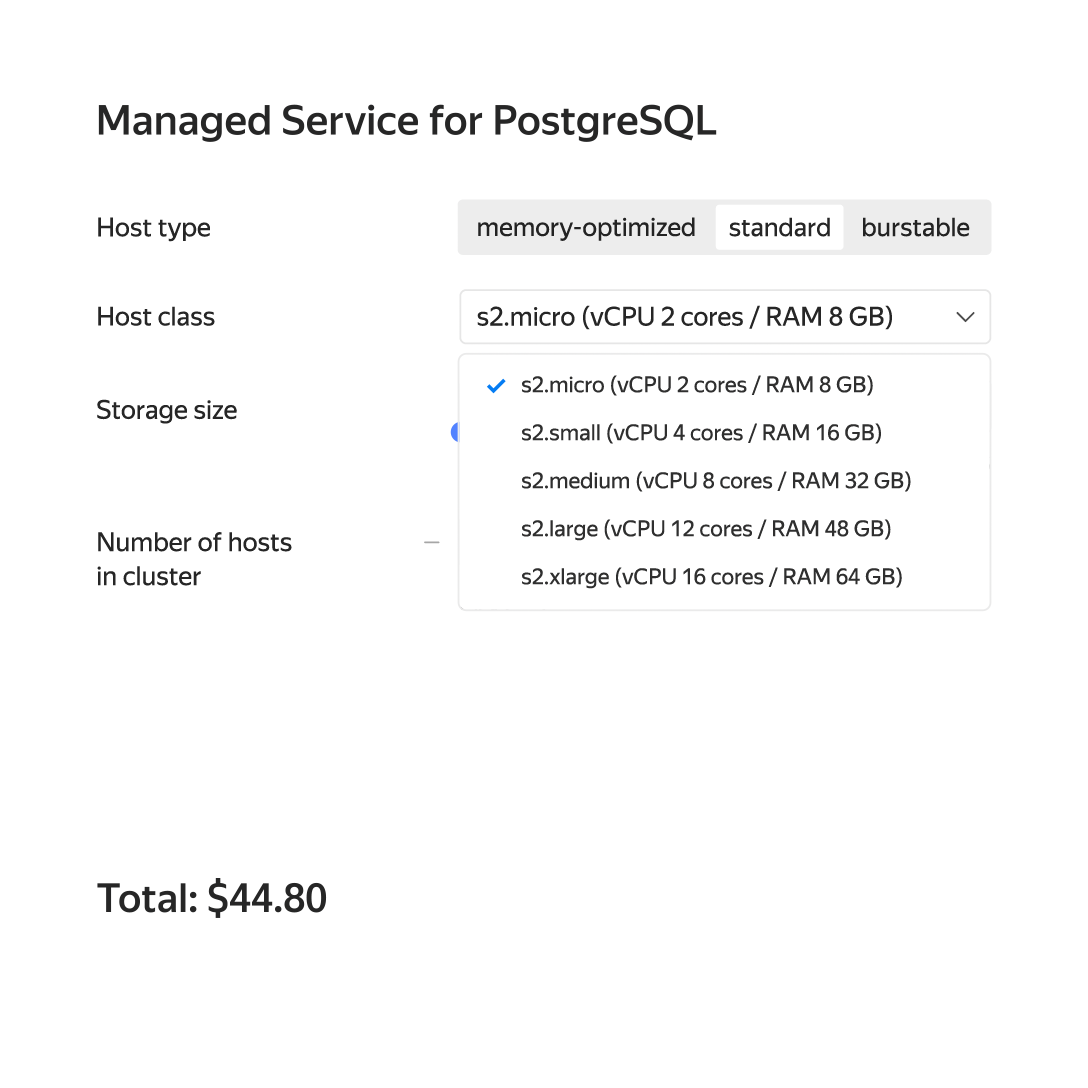Select the memory-optimized host type
This screenshot has width=1088, height=1088.
pyautogui.click(x=586, y=228)
